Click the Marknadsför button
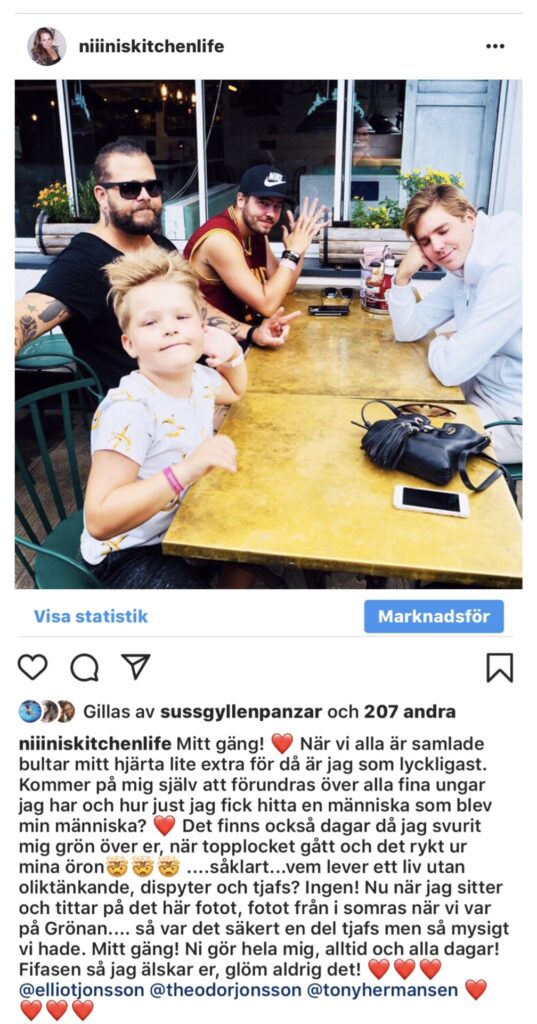Image resolution: width=537 pixels, height=1024 pixels. [x=434, y=616]
